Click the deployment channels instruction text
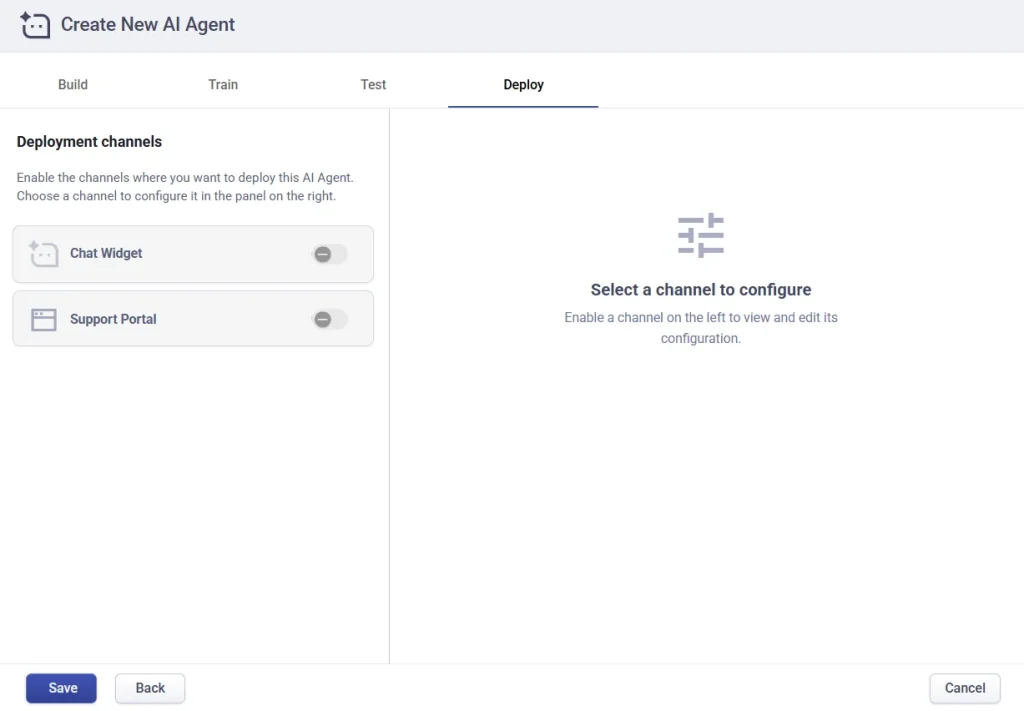The image size is (1024, 711). click(x=185, y=187)
